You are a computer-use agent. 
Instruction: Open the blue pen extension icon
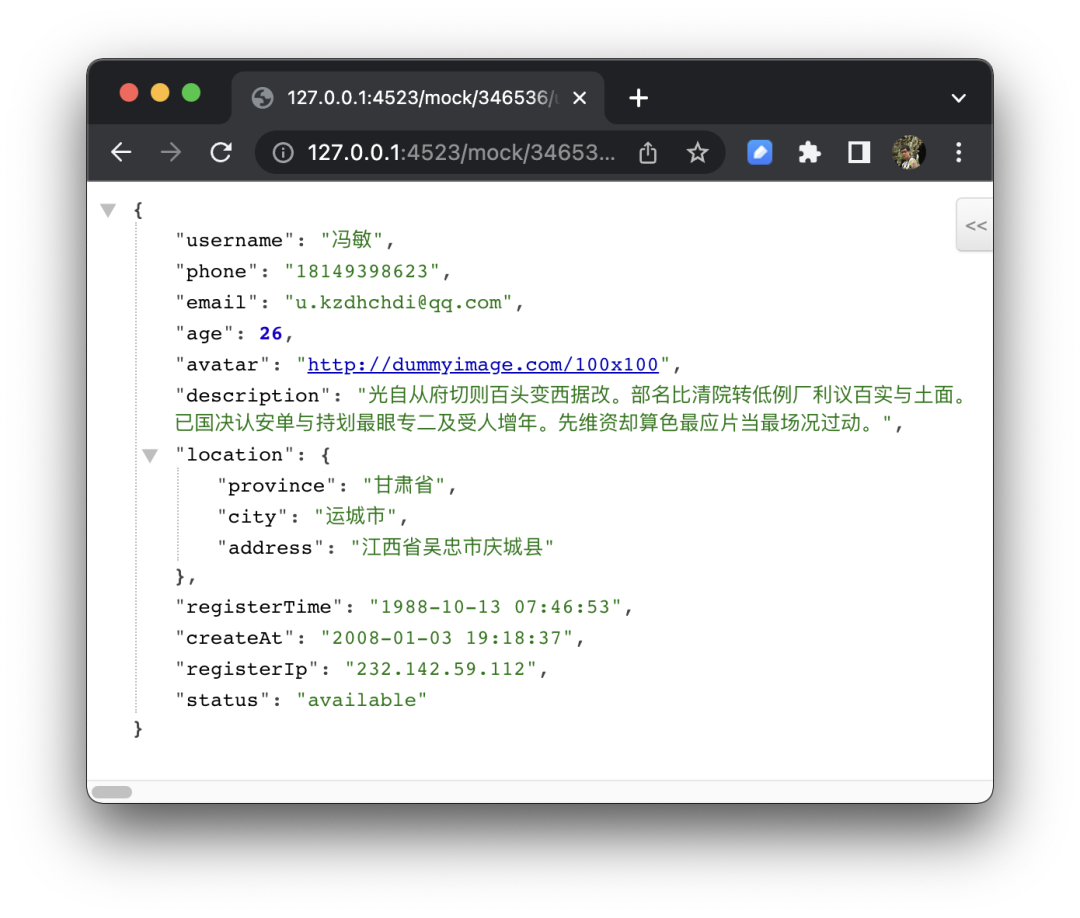(x=760, y=152)
